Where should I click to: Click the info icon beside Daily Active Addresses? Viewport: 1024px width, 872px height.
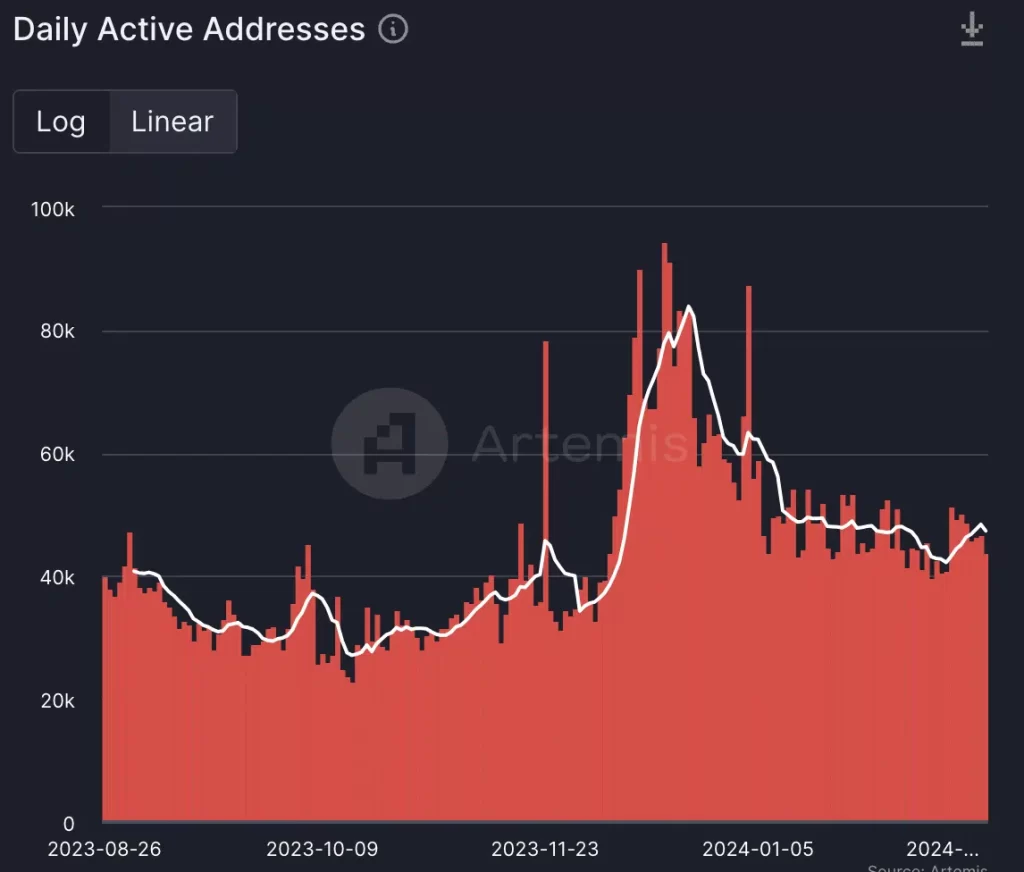(x=393, y=30)
